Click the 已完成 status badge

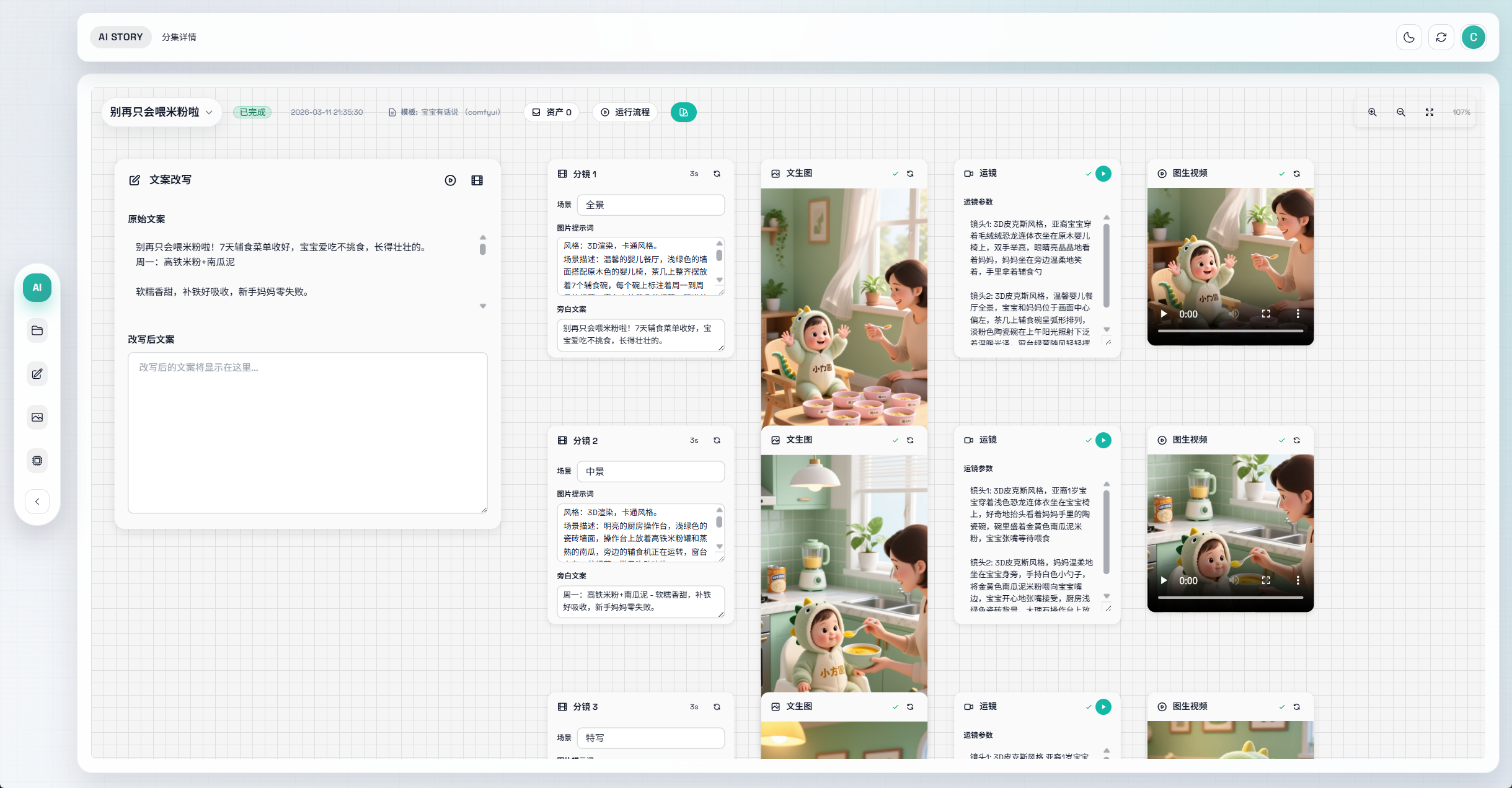point(252,112)
